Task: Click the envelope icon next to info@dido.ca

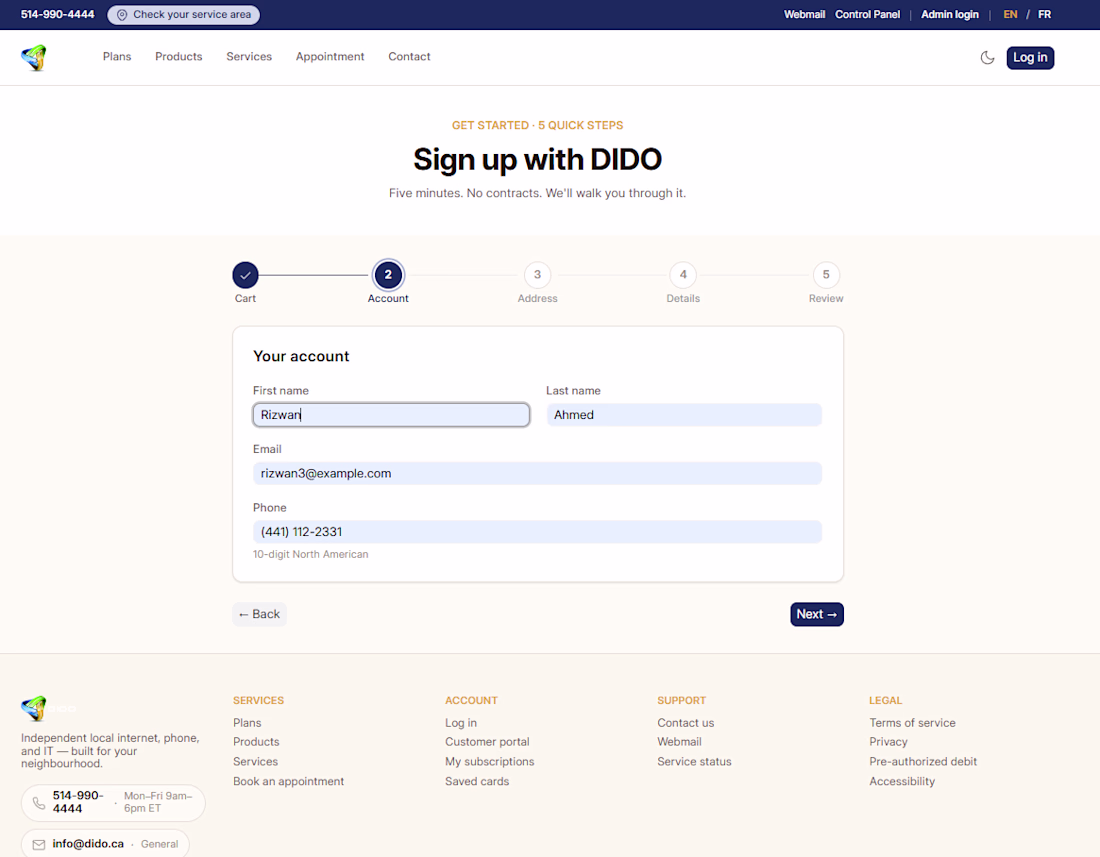Action: pyautogui.click(x=39, y=844)
